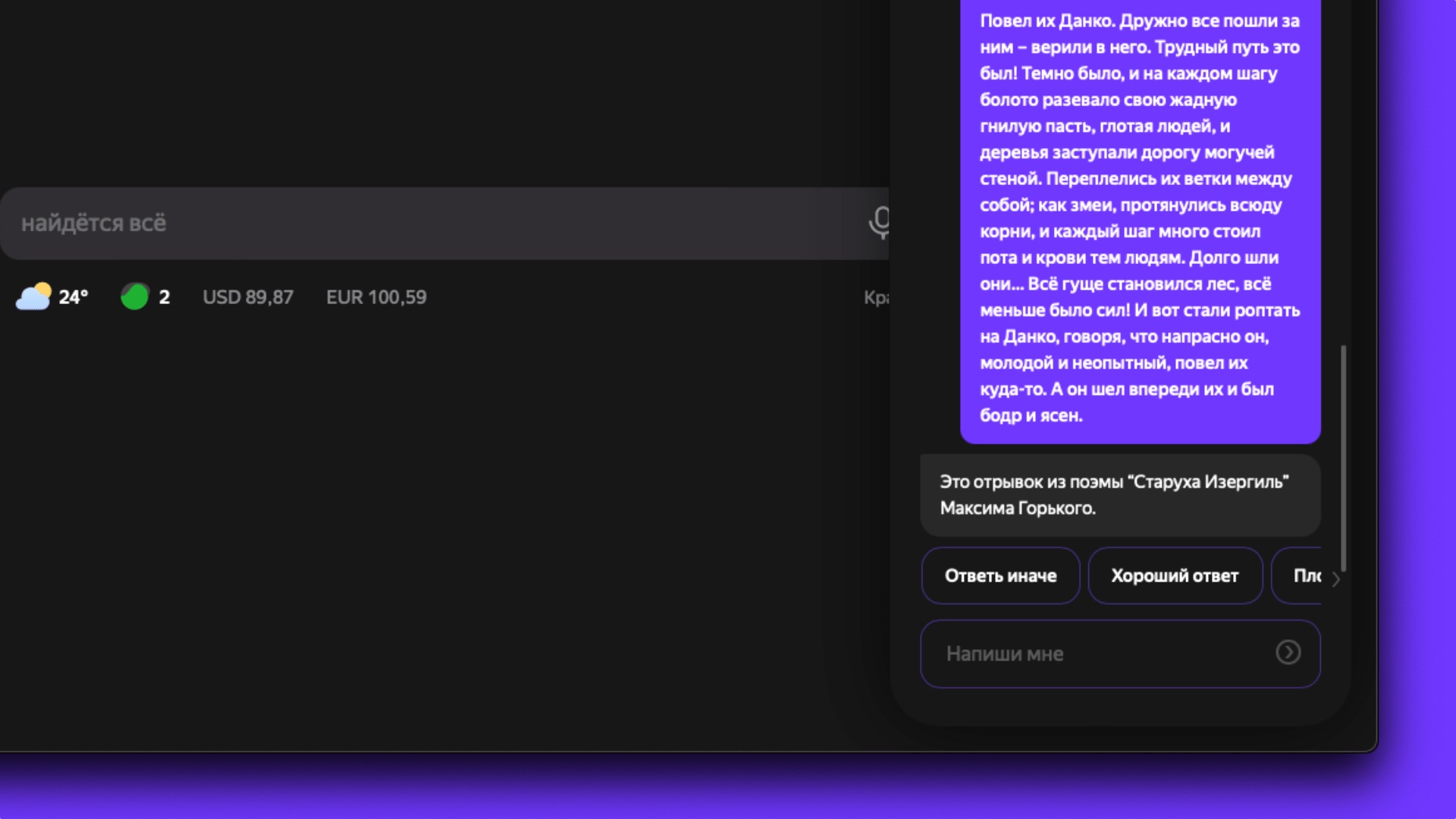Click the microphone voice search icon
This screenshot has height=819, width=1456.
coord(880,222)
